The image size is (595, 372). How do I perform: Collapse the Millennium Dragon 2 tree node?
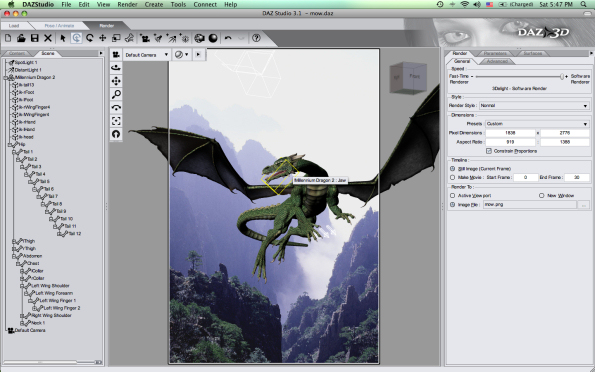pyautogui.click(x=6, y=77)
